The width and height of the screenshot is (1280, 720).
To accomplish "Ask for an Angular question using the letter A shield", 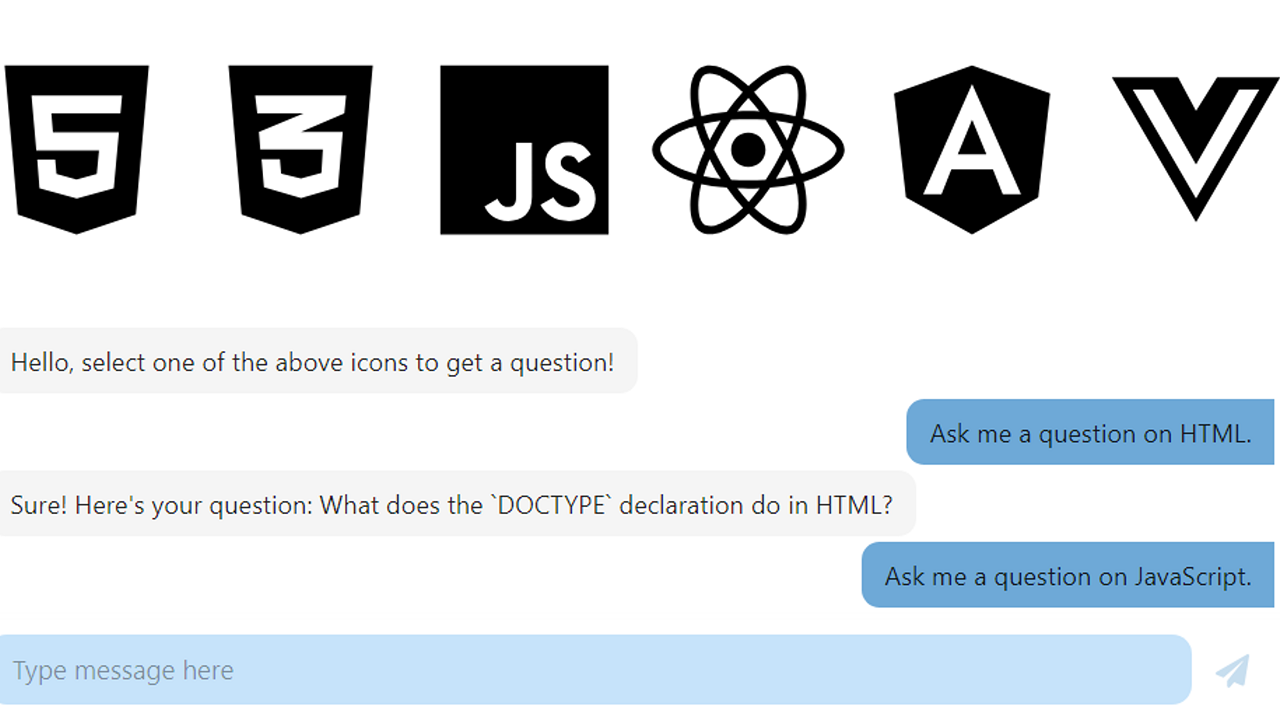I will point(972,150).
